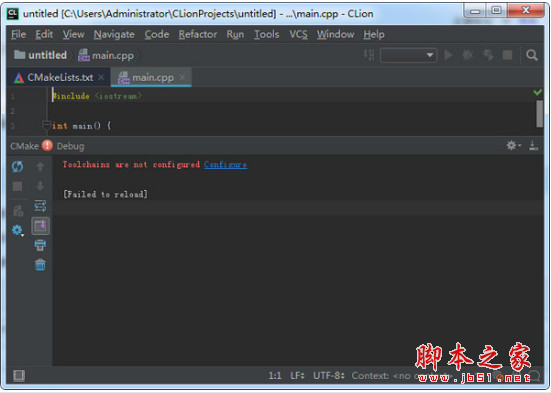The width and height of the screenshot is (551, 393).
Task: Toggle soft-wrap in CMake output
Action: click(40, 206)
